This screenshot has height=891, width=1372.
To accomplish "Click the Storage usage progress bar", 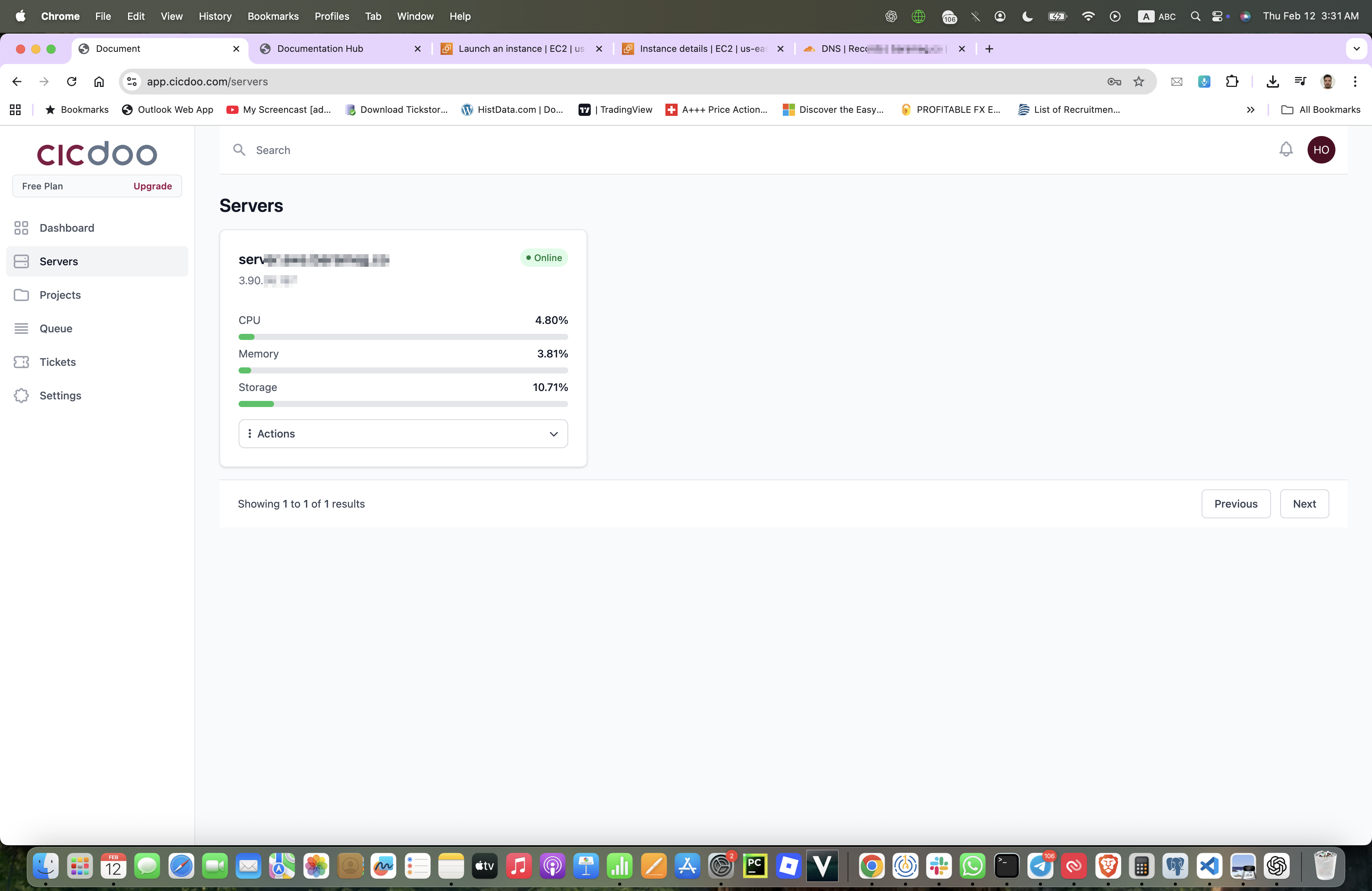I will coord(403,404).
